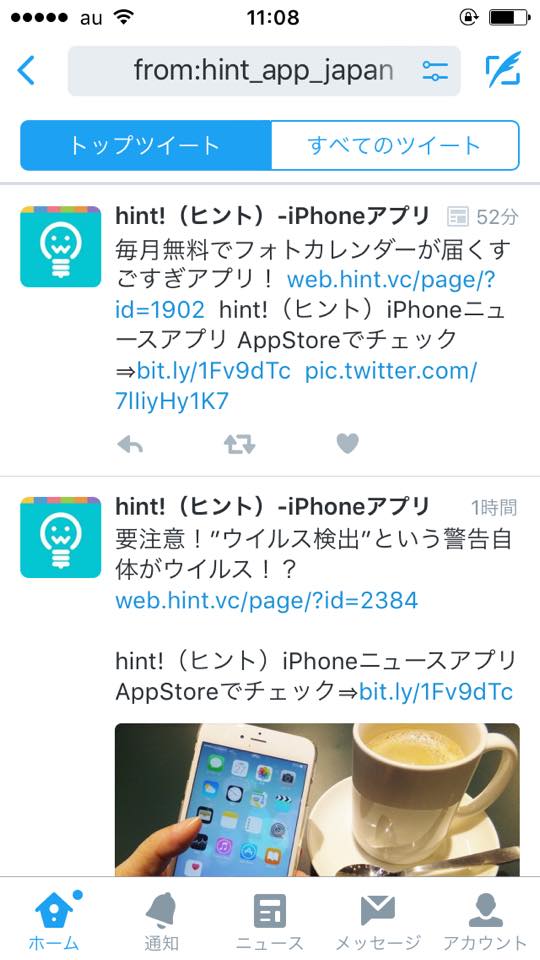Open hint! avatar on first tweet
This screenshot has width=540, height=960.
point(61,247)
